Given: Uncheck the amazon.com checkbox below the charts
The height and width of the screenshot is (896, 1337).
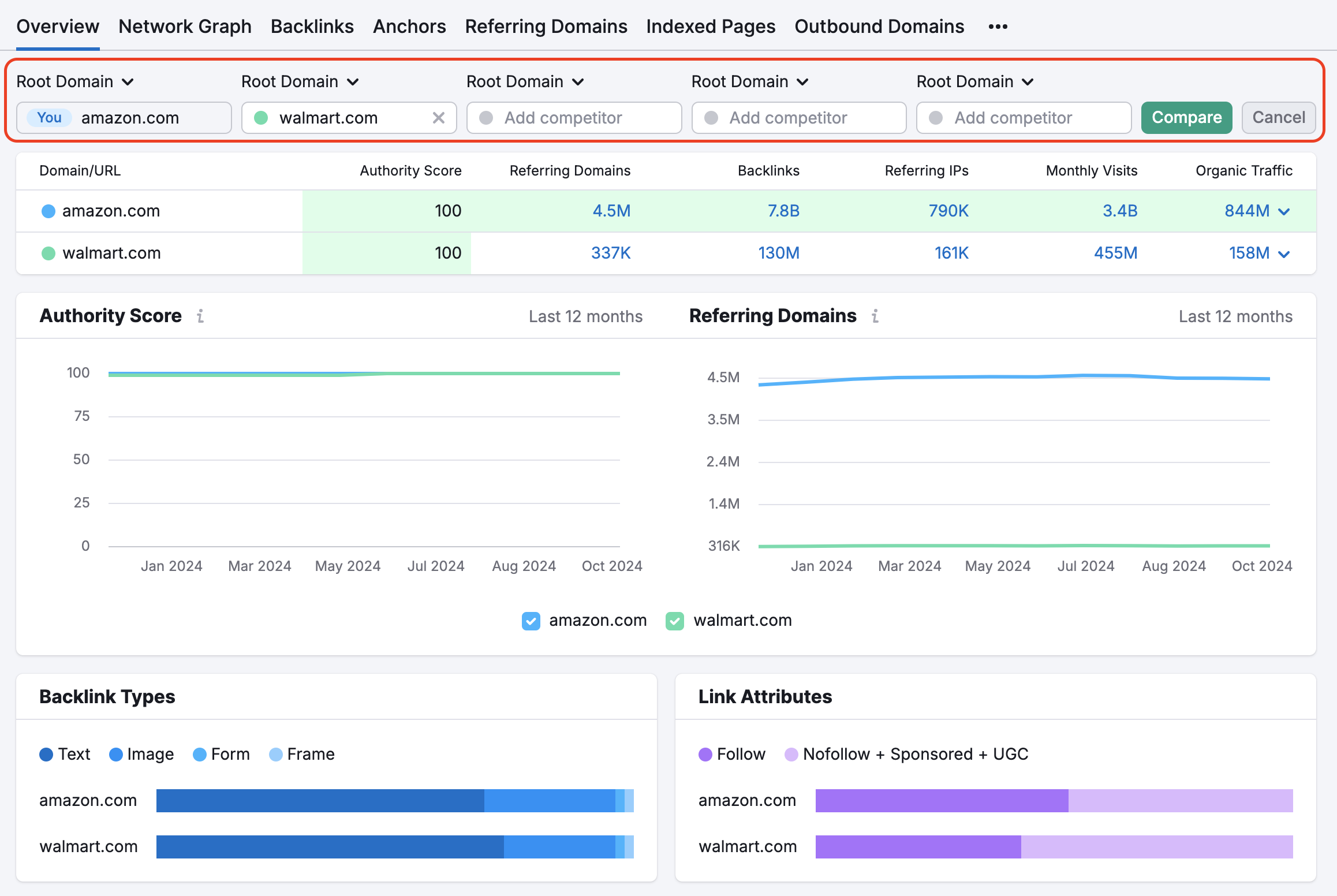Looking at the screenshot, I should tap(531, 621).
